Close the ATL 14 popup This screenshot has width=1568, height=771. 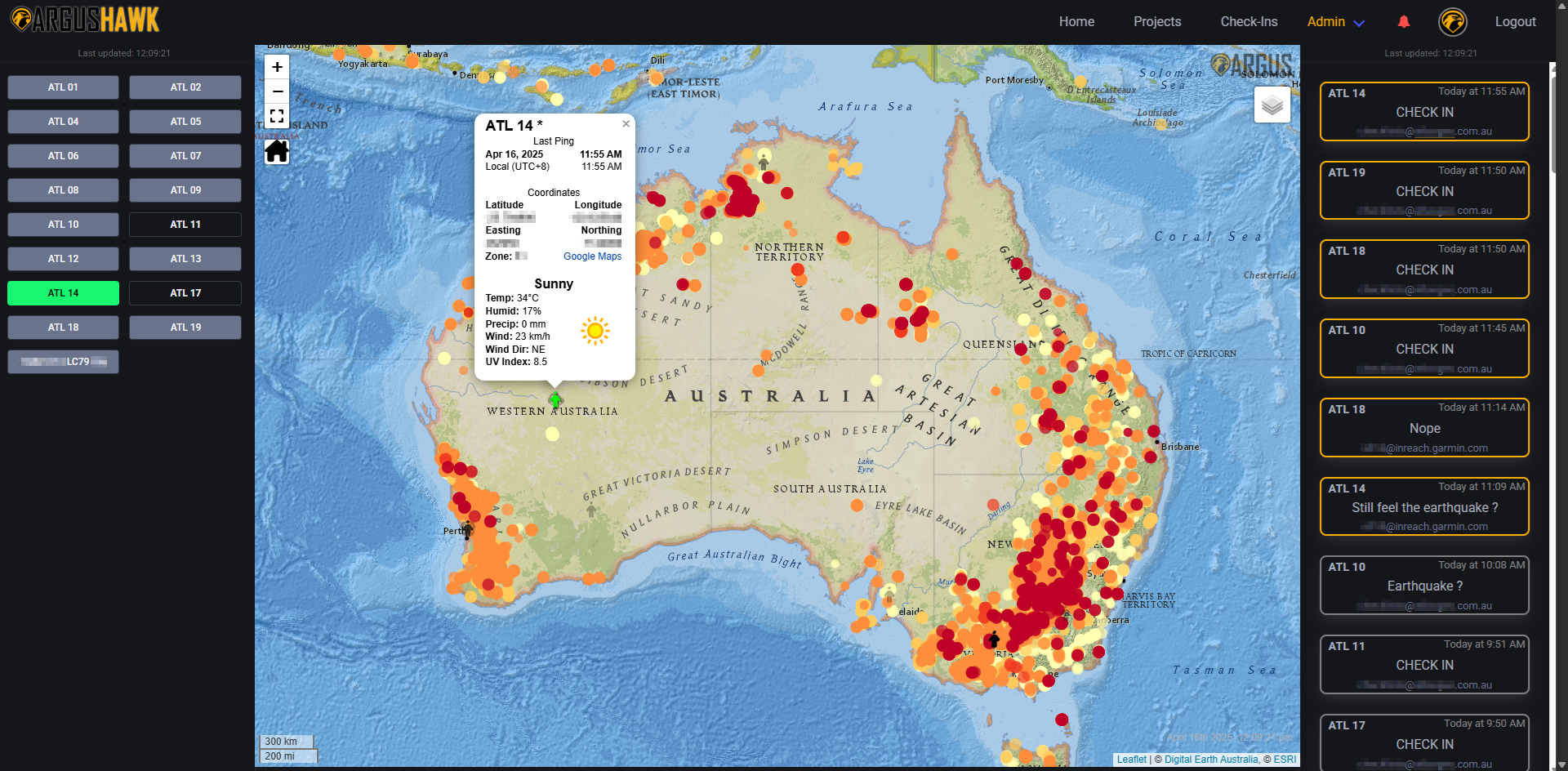tap(626, 124)
